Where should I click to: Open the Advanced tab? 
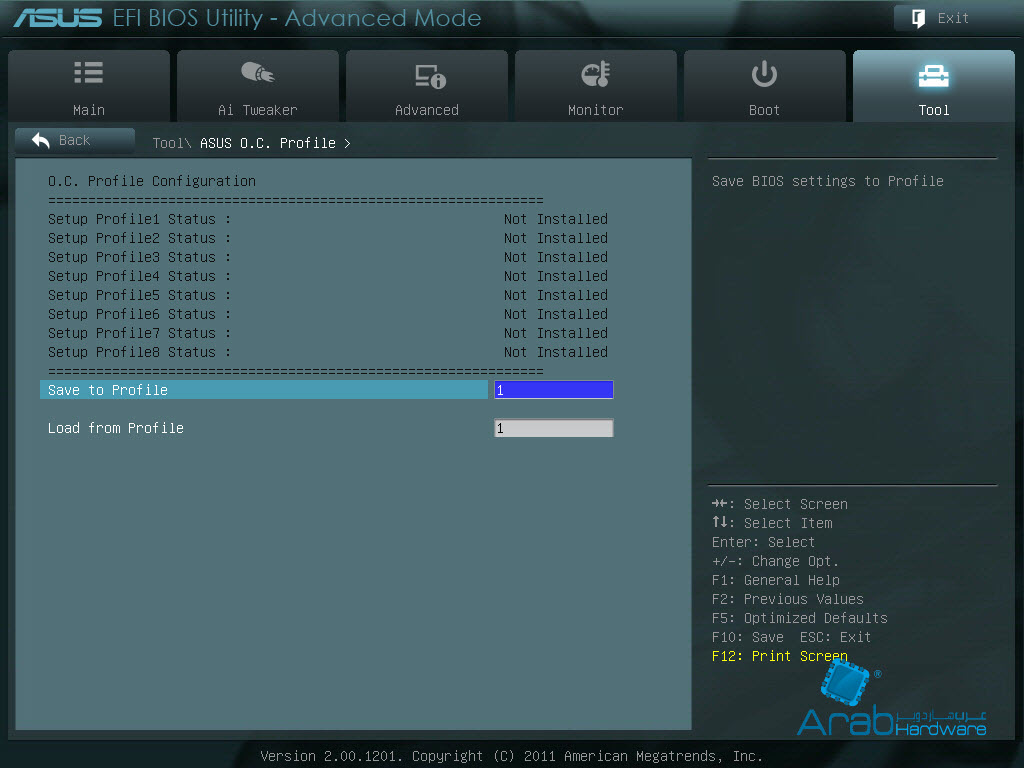tap(427, 86)
